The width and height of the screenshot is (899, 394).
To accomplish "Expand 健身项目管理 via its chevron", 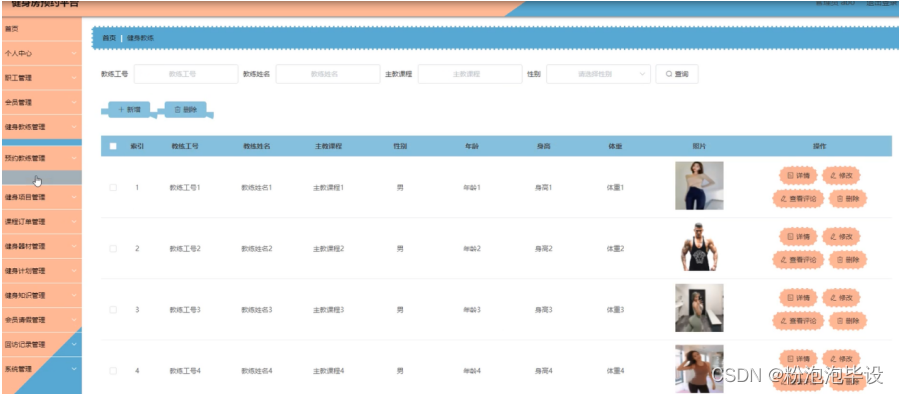I will pyautogui.click(x=74, y=197).
